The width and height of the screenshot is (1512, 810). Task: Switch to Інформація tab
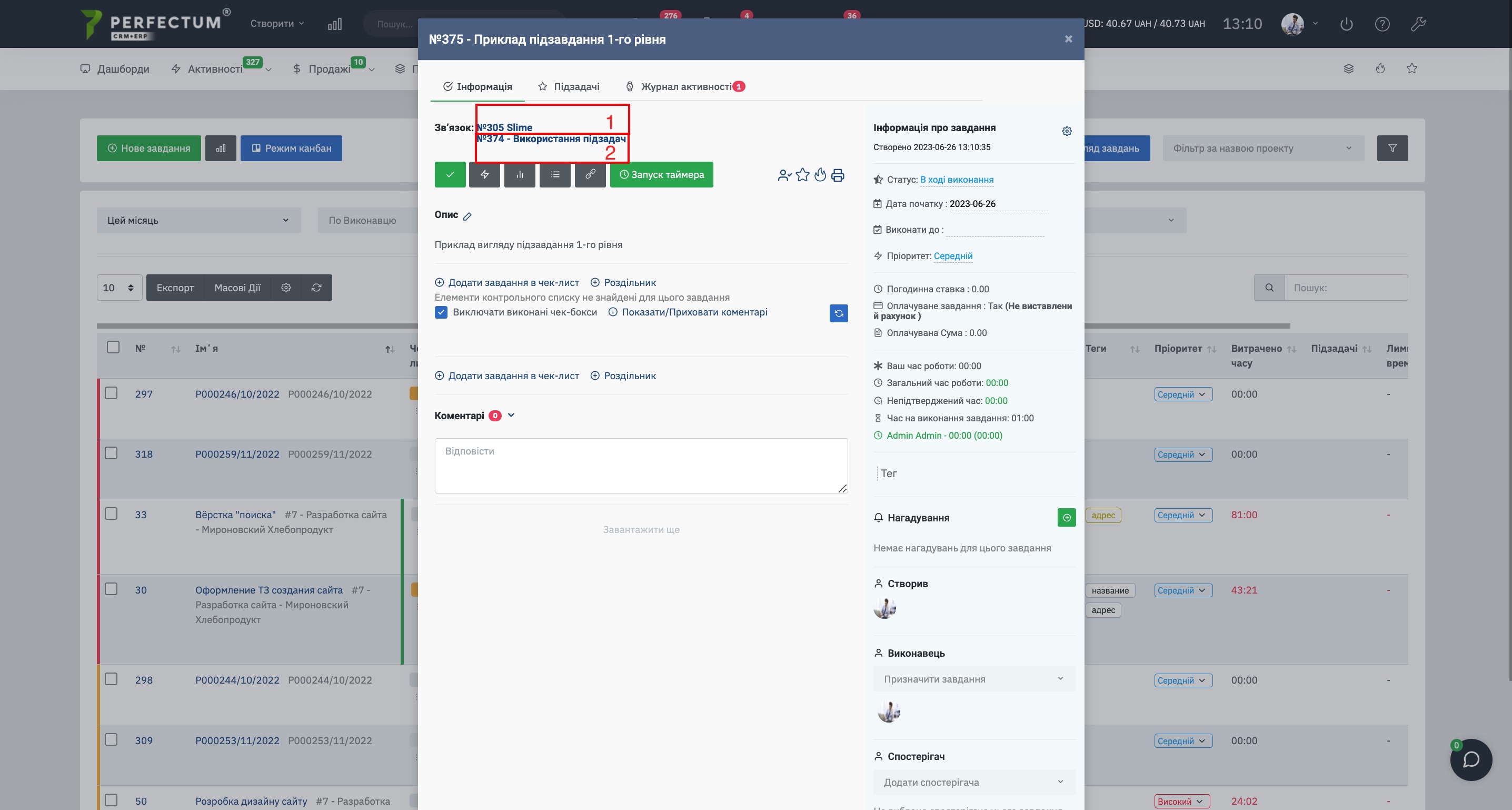[x=478, y=87]
